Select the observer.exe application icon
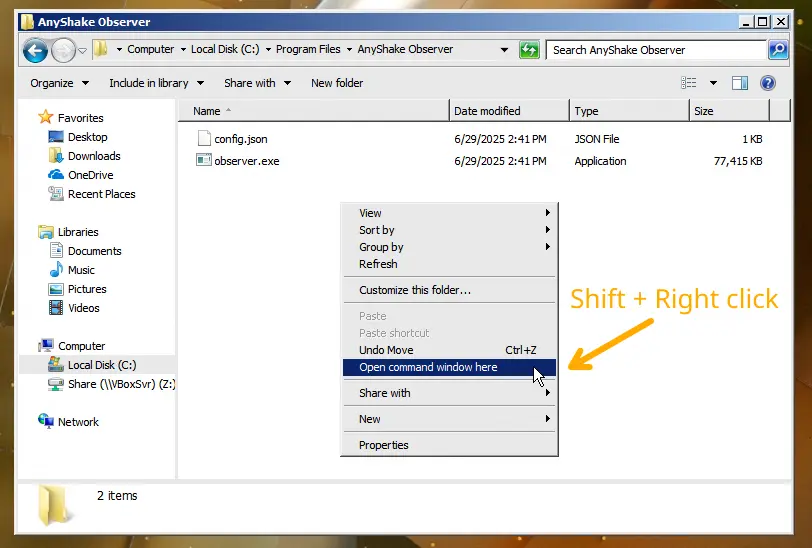The height and width of the screenshot is (548, 812). (204, 160)
